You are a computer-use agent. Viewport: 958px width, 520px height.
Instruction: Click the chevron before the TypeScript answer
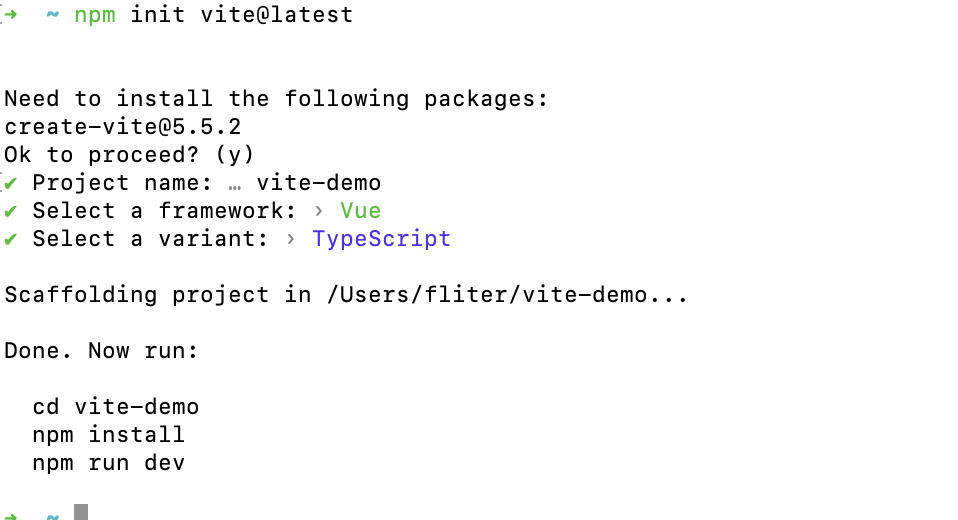pyautogui.click(x=291, y=239)
